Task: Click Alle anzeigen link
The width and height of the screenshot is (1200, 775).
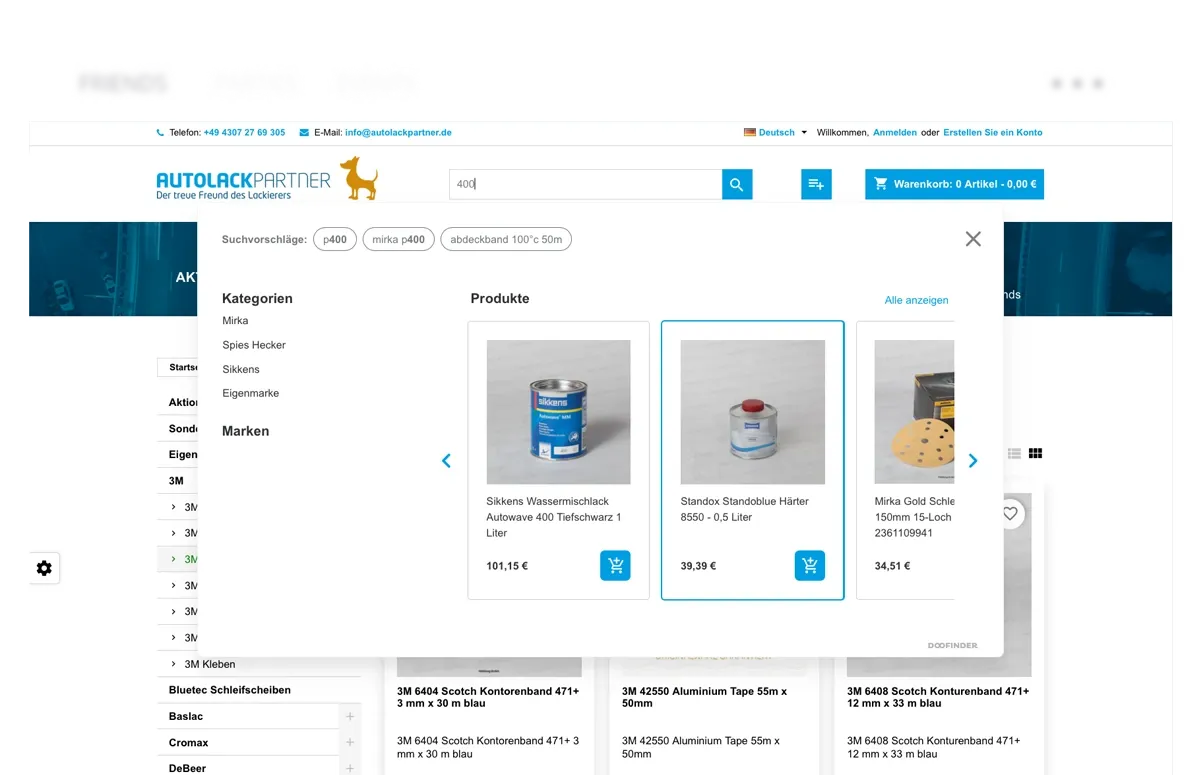Action: pyautogui.click(x=917, y=300)
